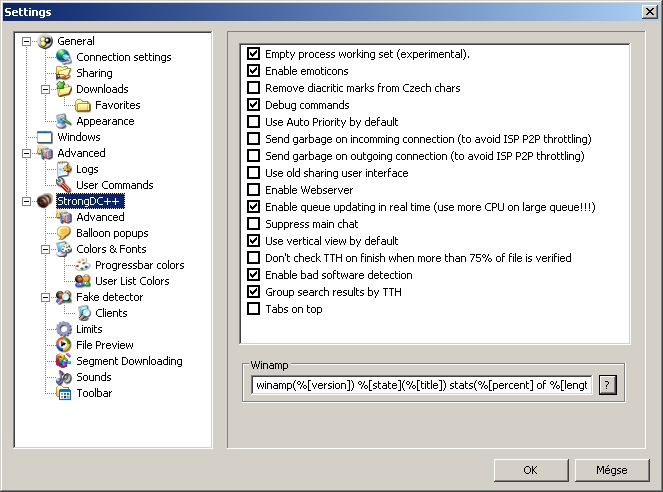The height and width of the screenshot is (492, 663).
Task: Select the Limits tree item
Action: tap(89, 329)
